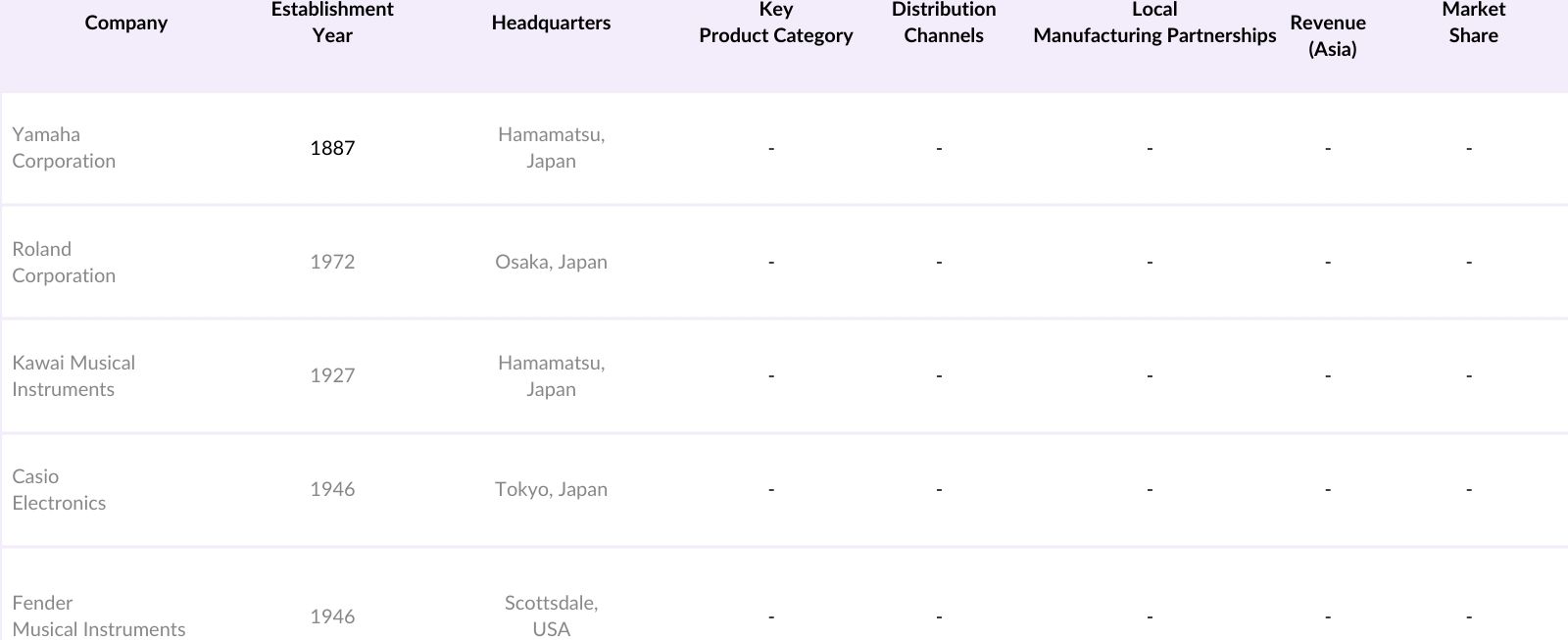This screenshot has height=640, width=1568.
Task: Select the Roland Corporation company name
Action: (x=64, y=262)
